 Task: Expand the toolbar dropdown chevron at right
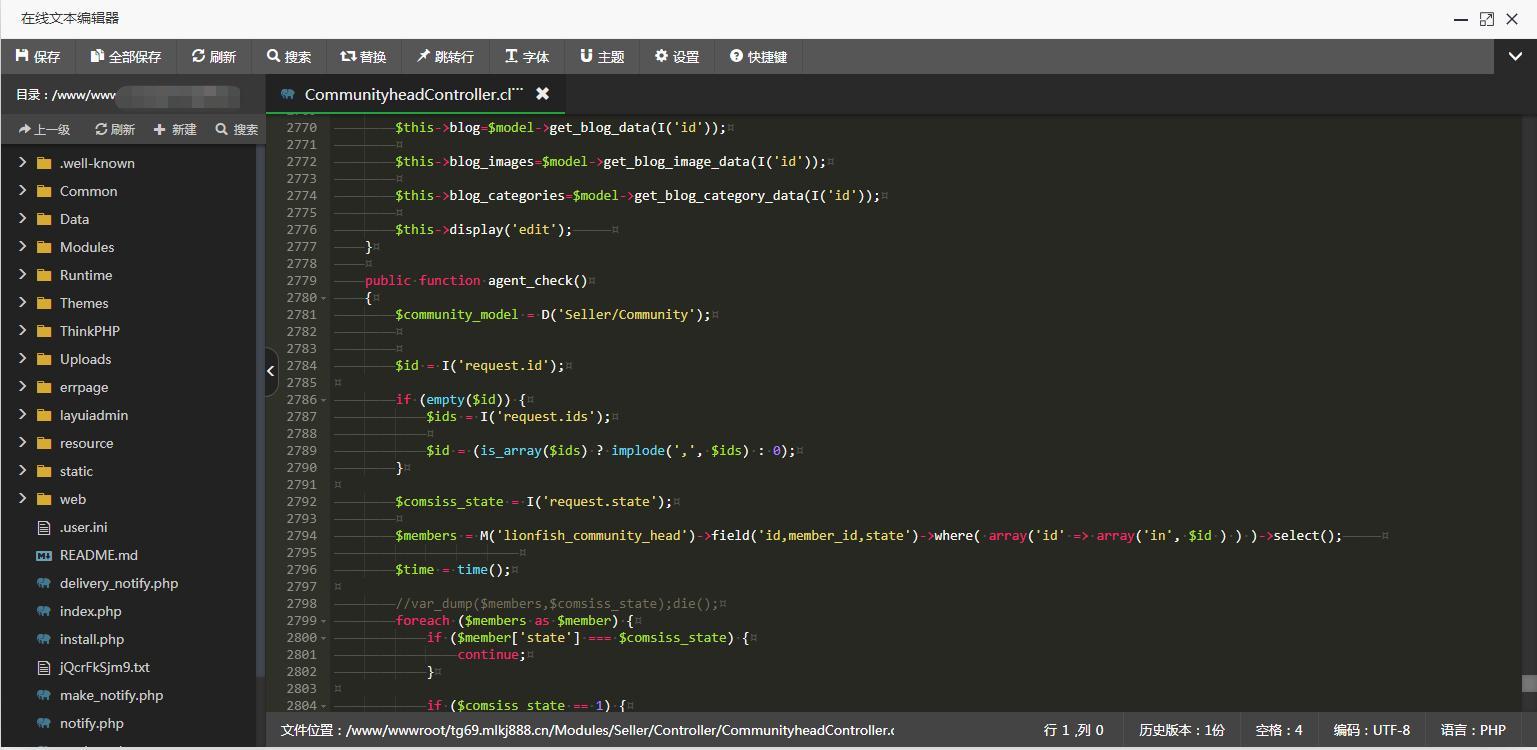1515,57
